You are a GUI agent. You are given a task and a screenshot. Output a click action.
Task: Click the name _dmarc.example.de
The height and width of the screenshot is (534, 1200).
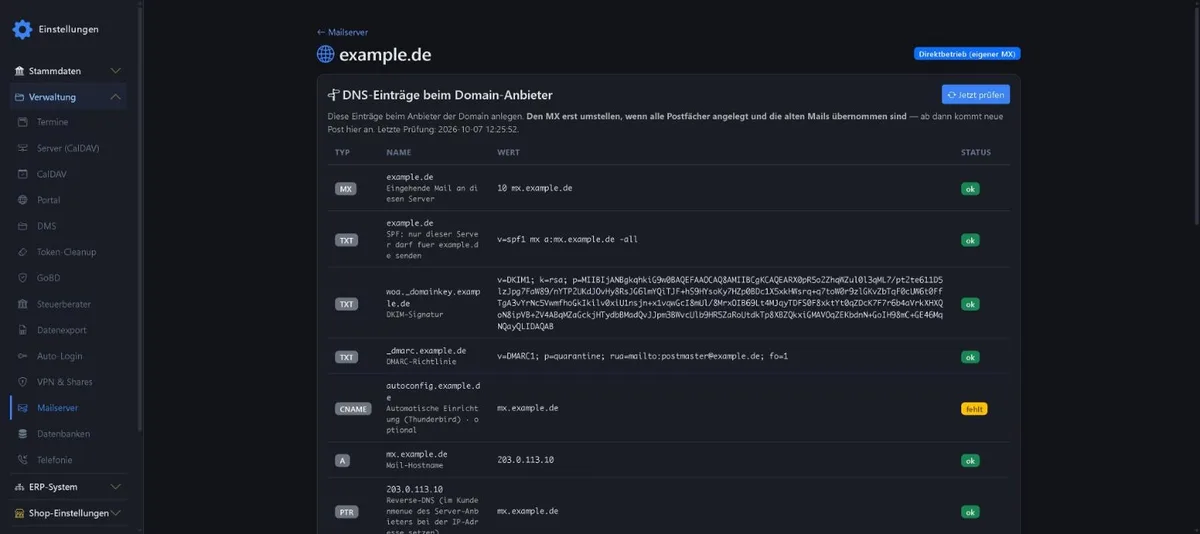[426, 351]
